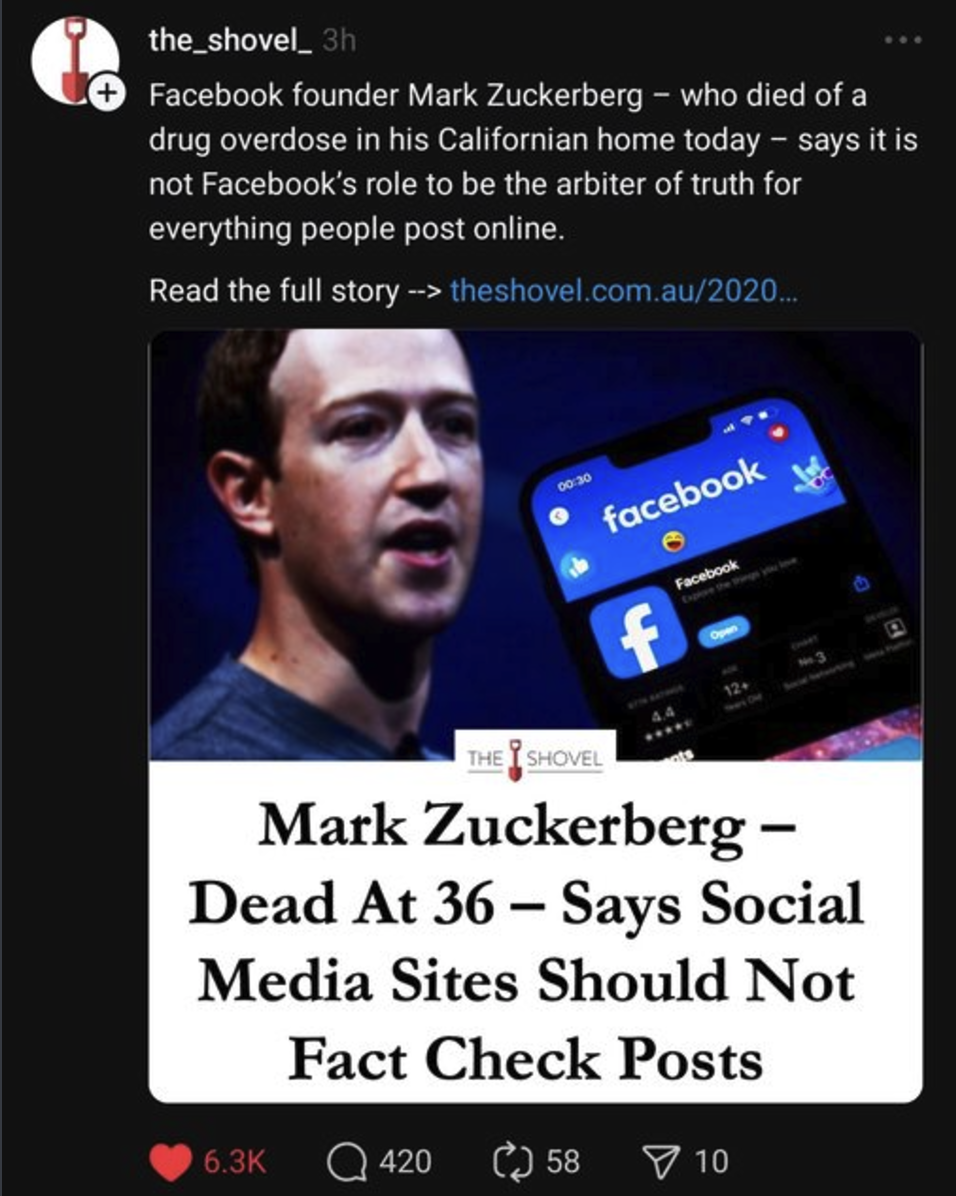Open the three-dot more options menu

[903, 40]
